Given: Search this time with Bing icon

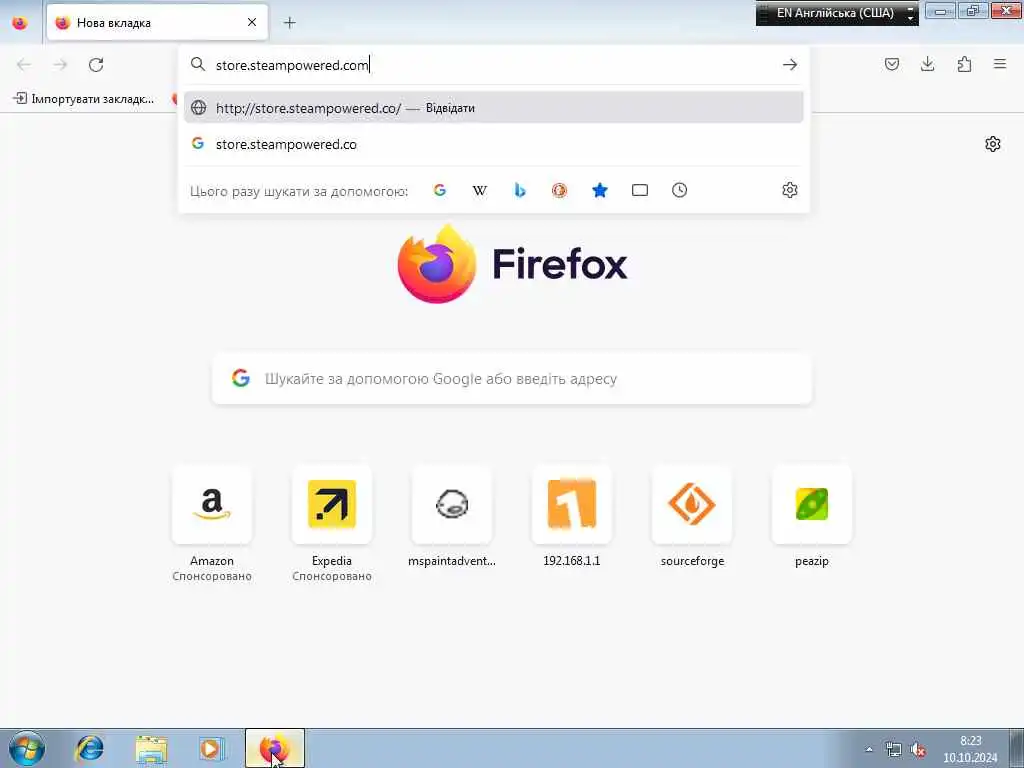Looking at the screenshot, I should tap(520, 190).
